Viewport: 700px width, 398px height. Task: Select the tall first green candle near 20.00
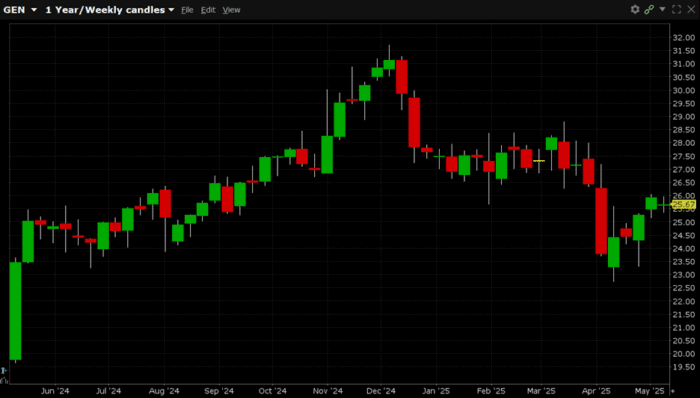15,311
